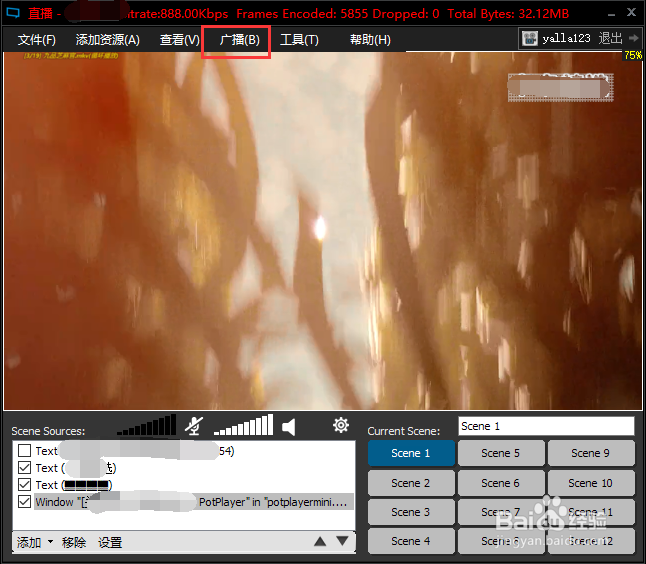Click the yalla123 account avatar icon
This screenshot has width=646, height=564.
530,39
